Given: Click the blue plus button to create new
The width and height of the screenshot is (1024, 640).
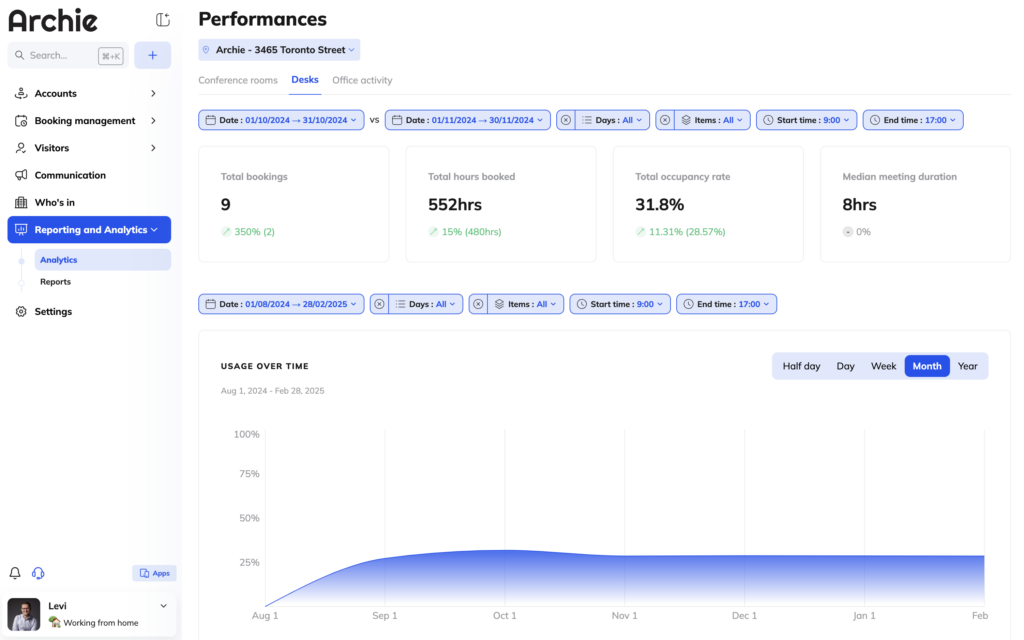Looking at the screenshot, I should click(152, 55).
